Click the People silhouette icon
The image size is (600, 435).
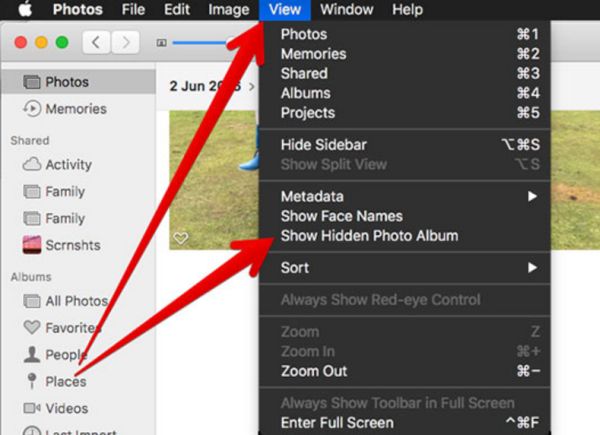(31, 354)
